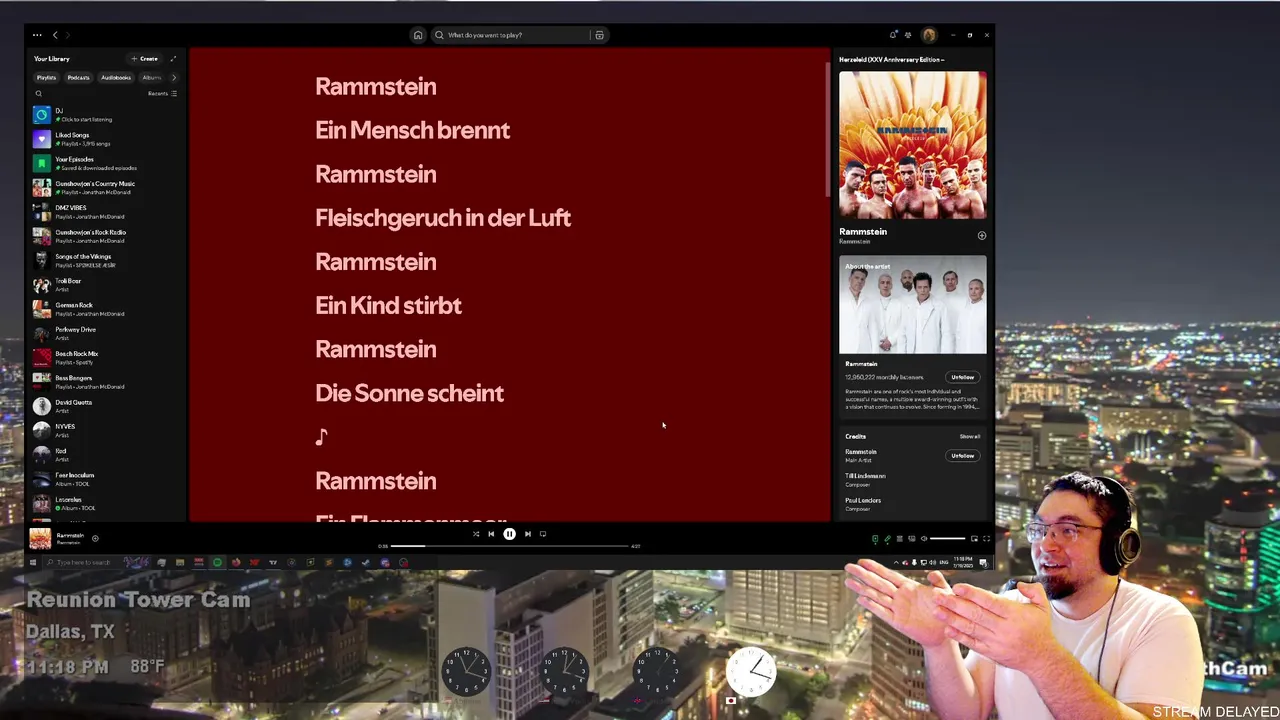Open the Browse icon in search bar
This screenshot has height=720, width=1280.
[x=599, y=35]
